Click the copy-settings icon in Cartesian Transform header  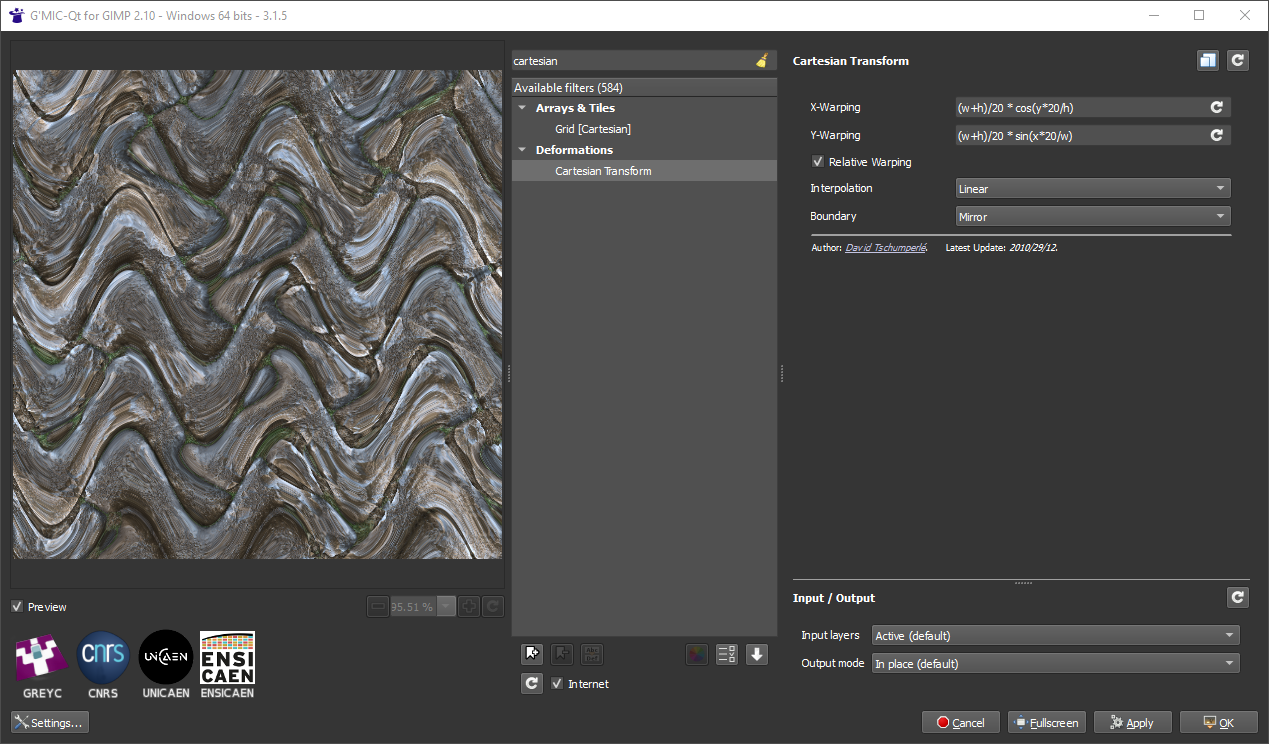[x=1207, y=60]
